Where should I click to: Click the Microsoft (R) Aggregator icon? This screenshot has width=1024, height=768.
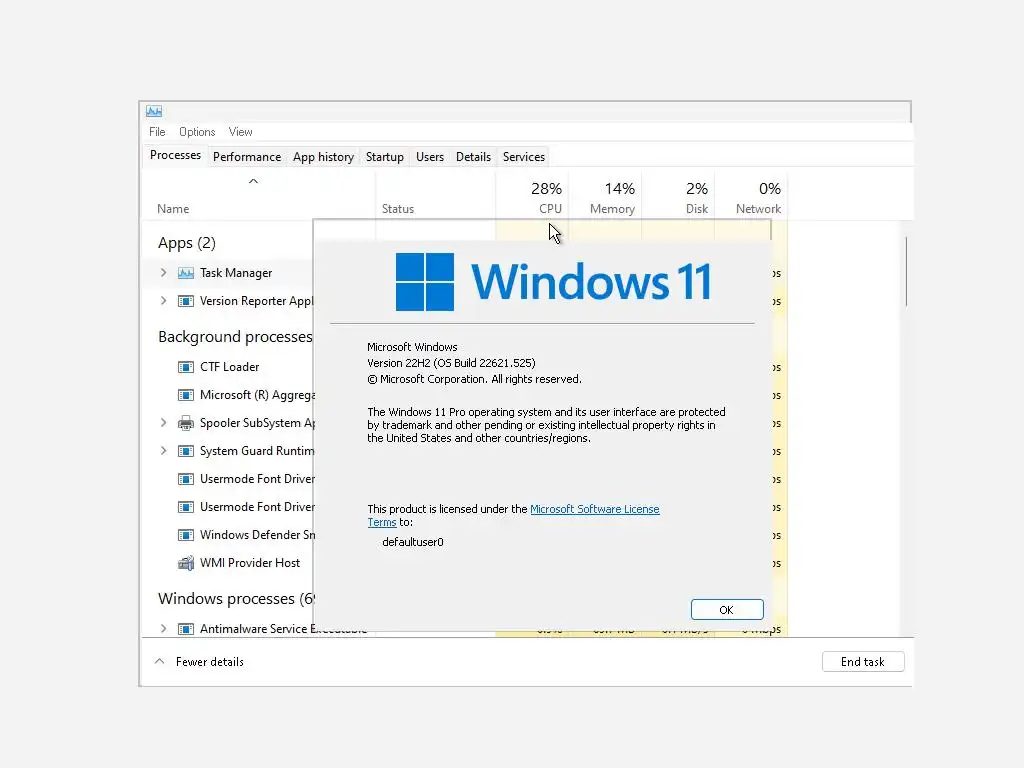point(186,395)
